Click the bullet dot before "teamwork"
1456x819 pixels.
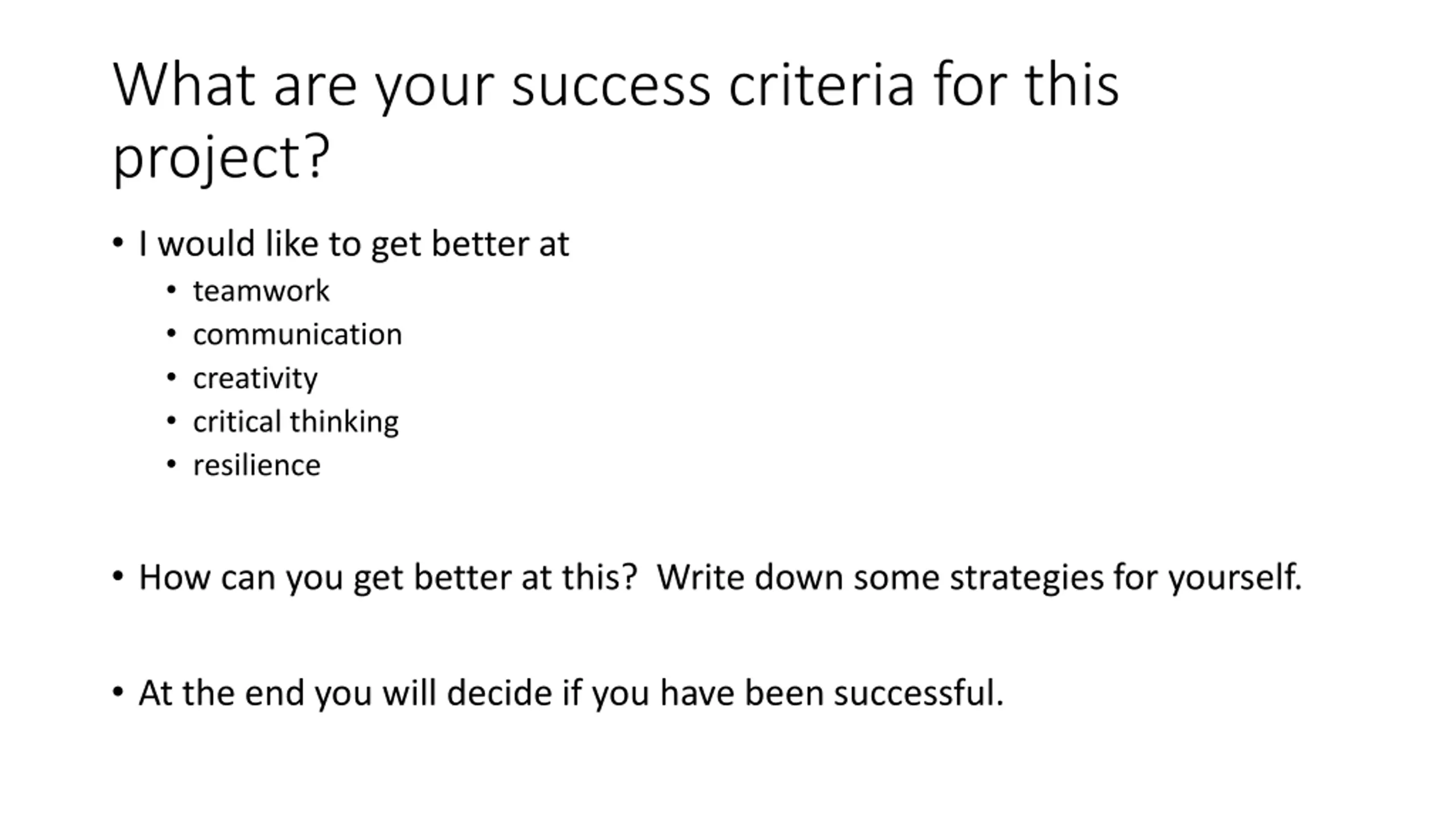tap(171, 291)
